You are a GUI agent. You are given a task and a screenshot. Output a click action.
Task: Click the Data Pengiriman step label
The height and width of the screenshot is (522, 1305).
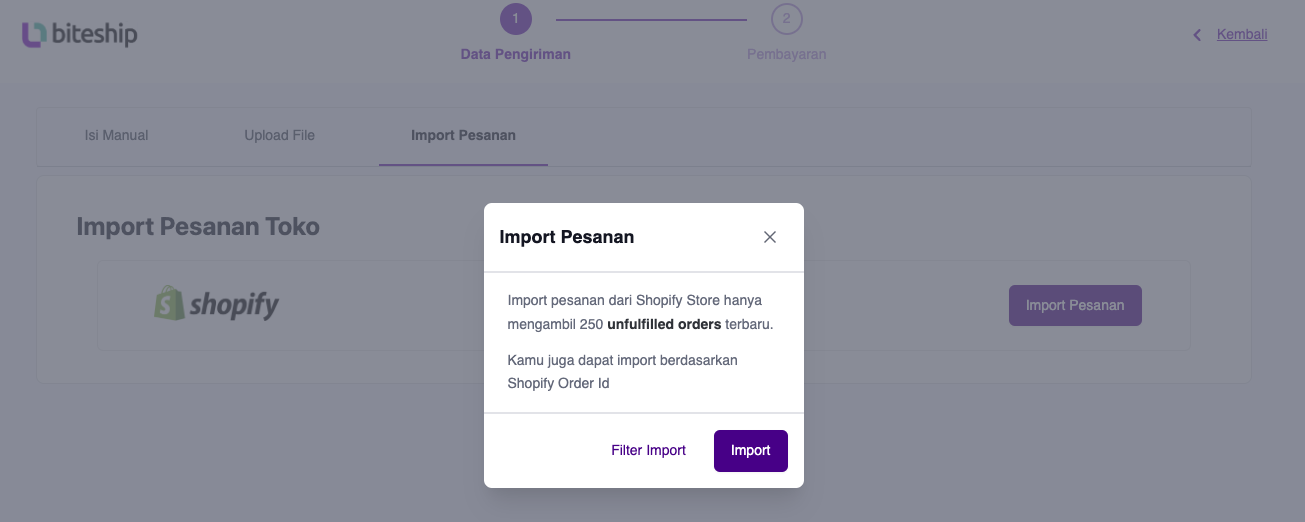click(515, 54)
